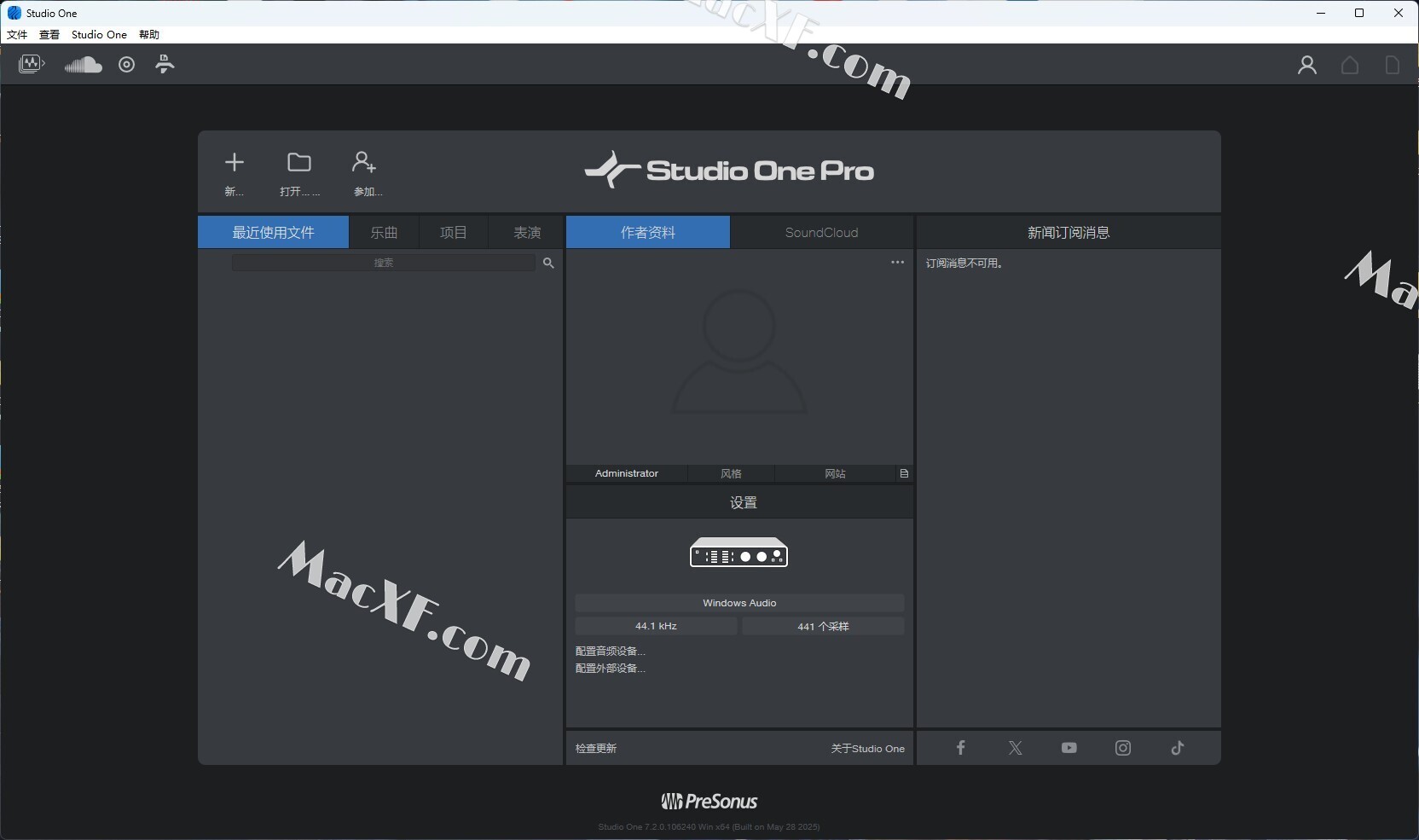The image size is (1419, 840).
Task: Open the 帮助 menu
Action: [x=149, y=35]
